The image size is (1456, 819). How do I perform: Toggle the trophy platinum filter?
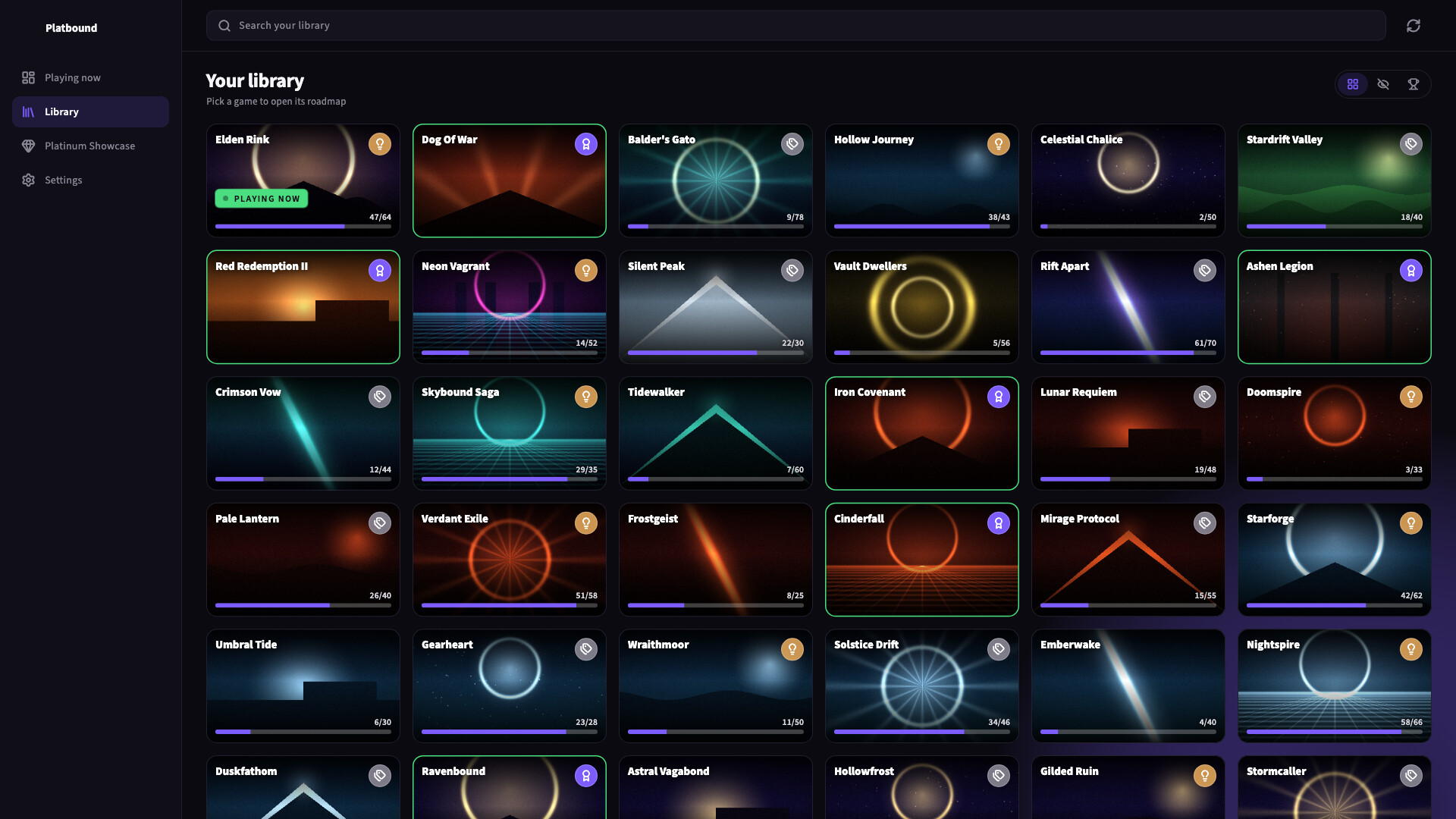(1414, 84)
